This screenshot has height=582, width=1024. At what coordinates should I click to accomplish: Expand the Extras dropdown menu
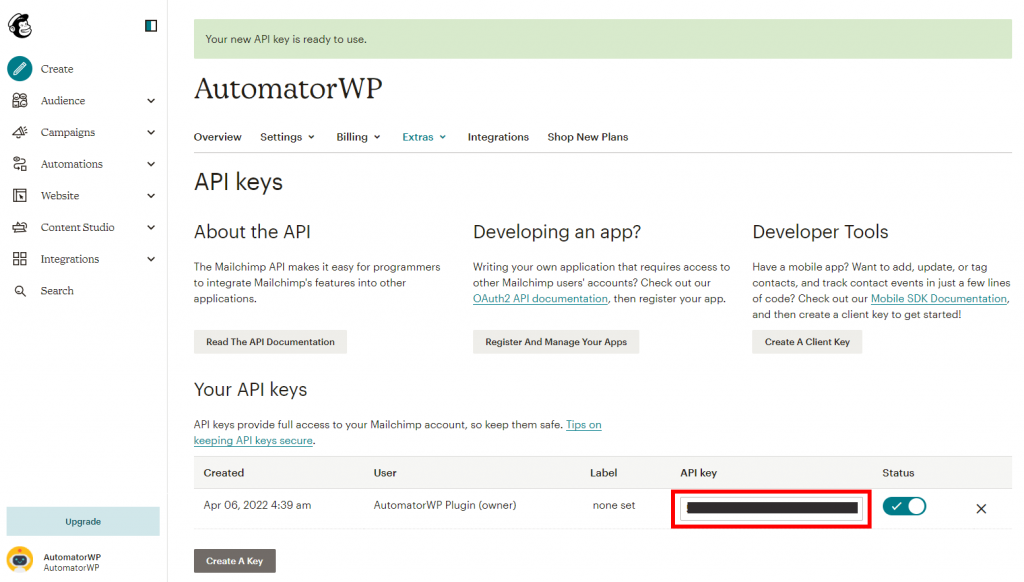click(x=424, y=137)
